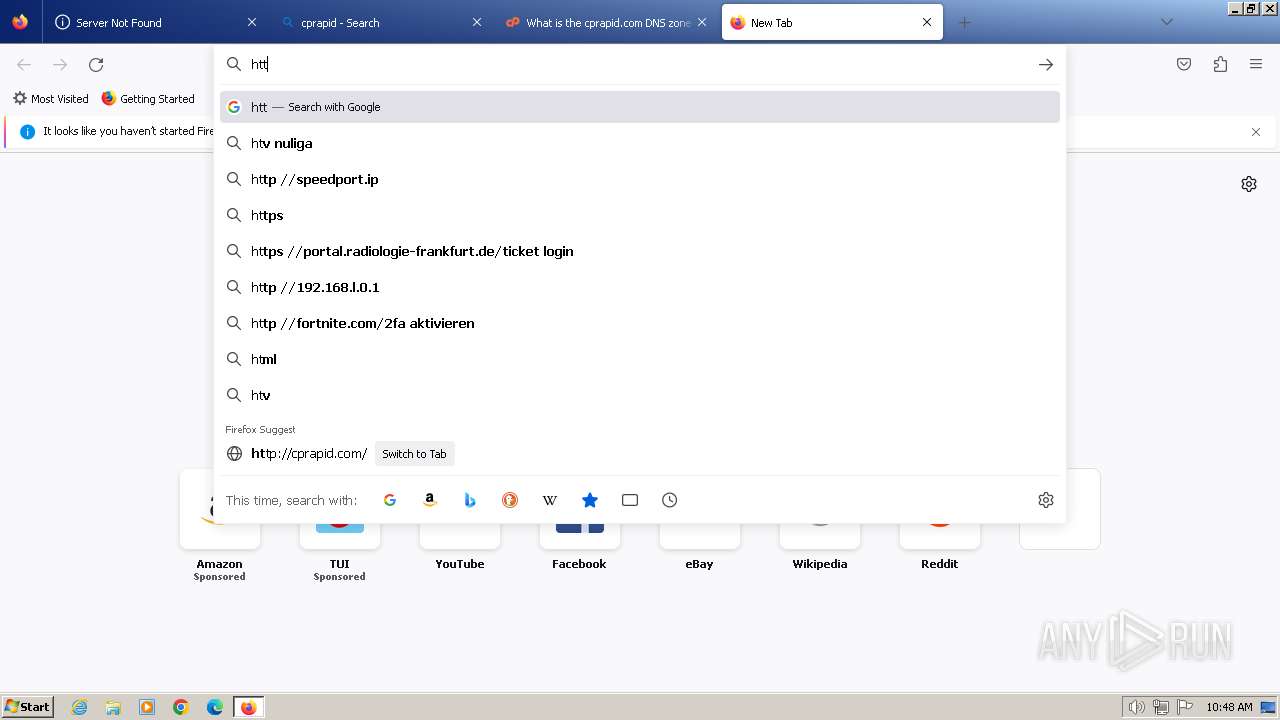1280x720 pixels.
Task: Open Most Visited bookmarks folder
Action: coord(51,99)
